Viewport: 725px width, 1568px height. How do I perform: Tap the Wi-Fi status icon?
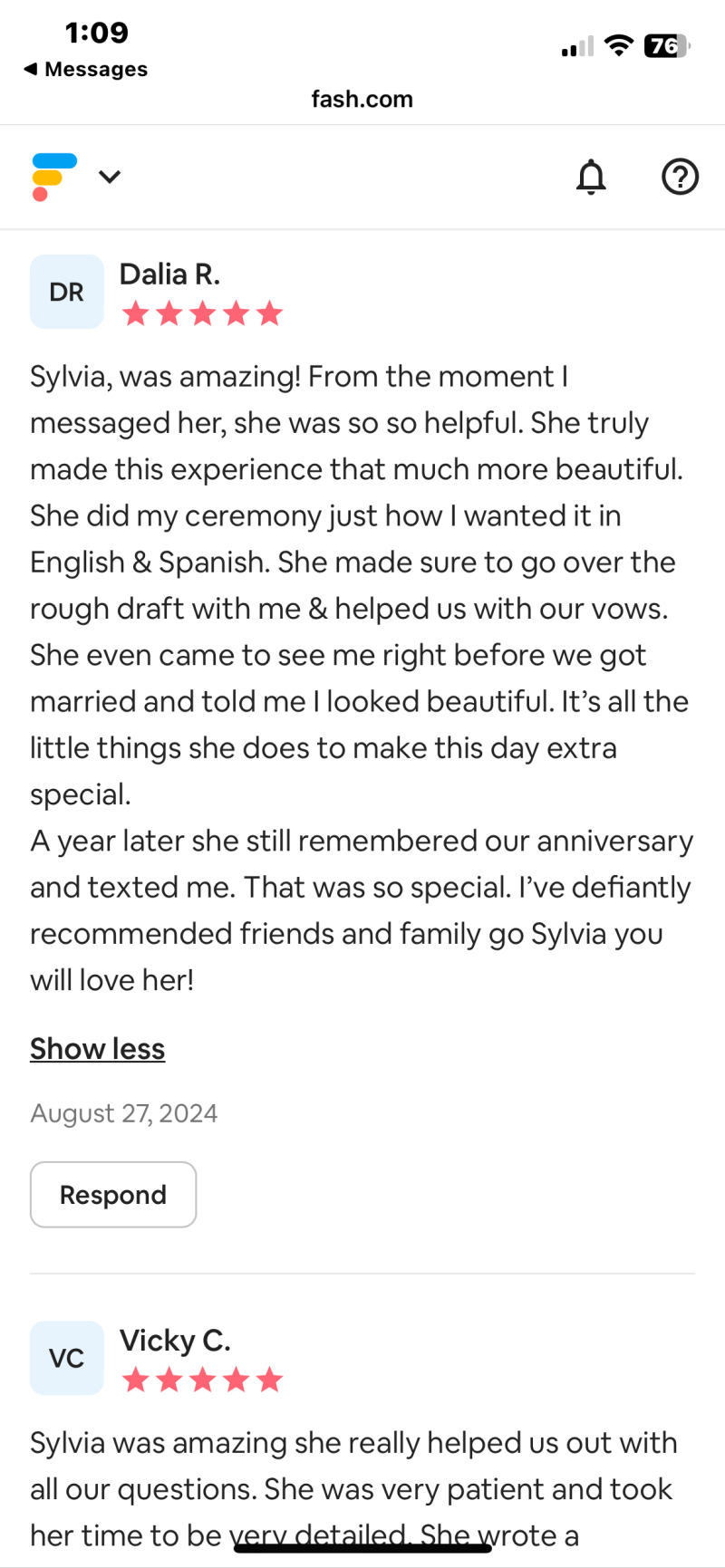[x=619, y=46]
